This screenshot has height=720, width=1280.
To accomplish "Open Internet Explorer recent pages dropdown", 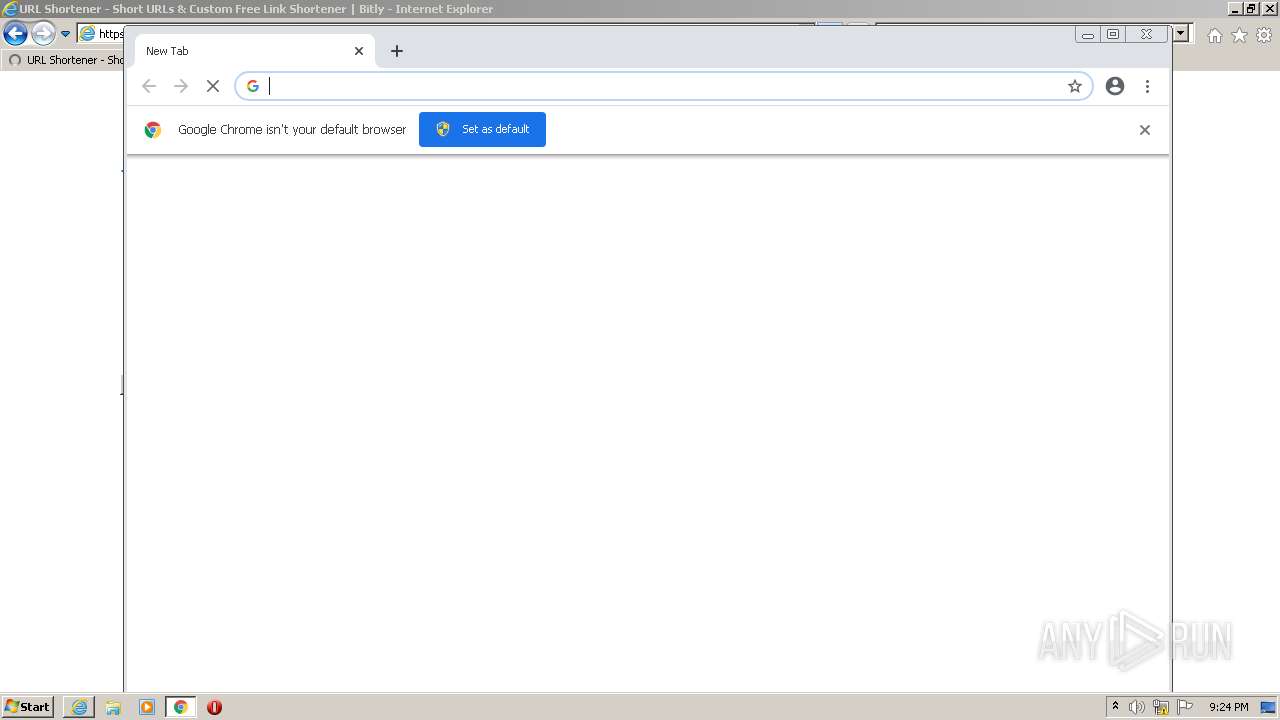I will (x=65, y=33).
